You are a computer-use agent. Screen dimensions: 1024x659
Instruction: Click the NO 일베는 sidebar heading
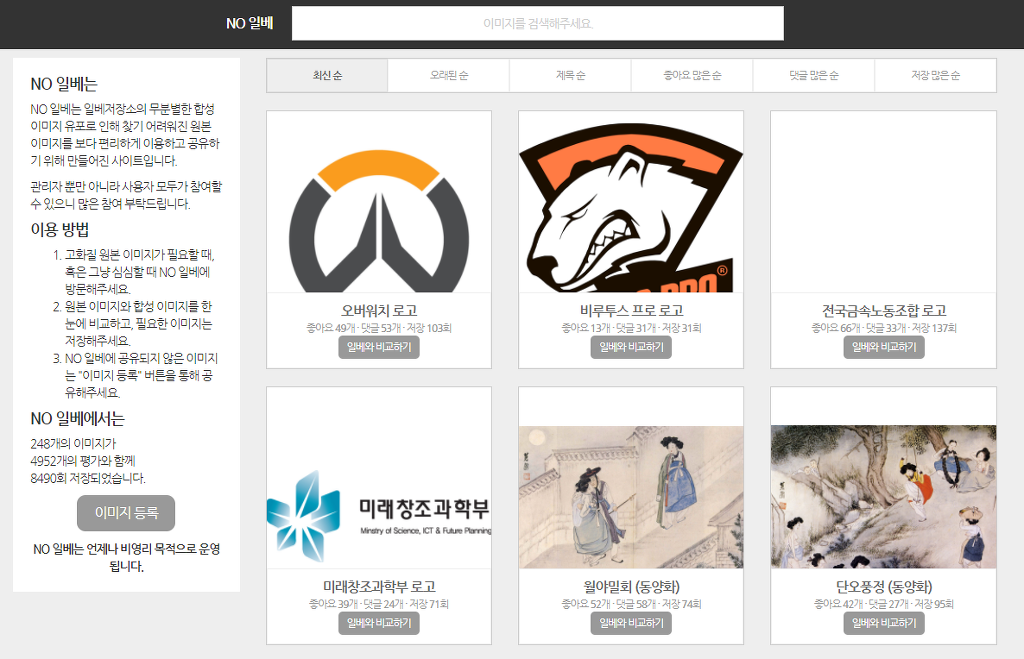coord(64,84)
